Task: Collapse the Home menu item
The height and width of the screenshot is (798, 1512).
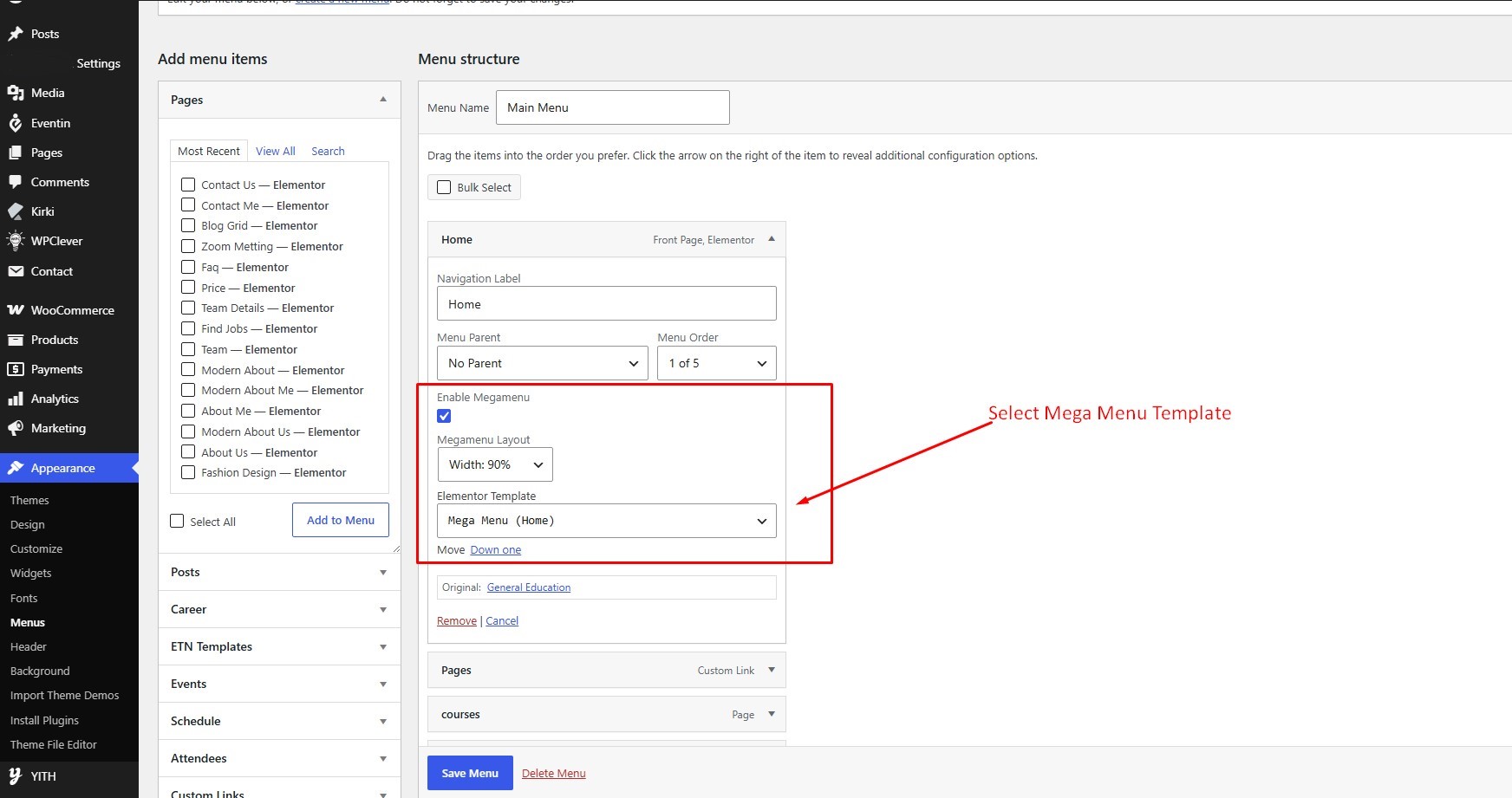Action: (x=772, y=239)
